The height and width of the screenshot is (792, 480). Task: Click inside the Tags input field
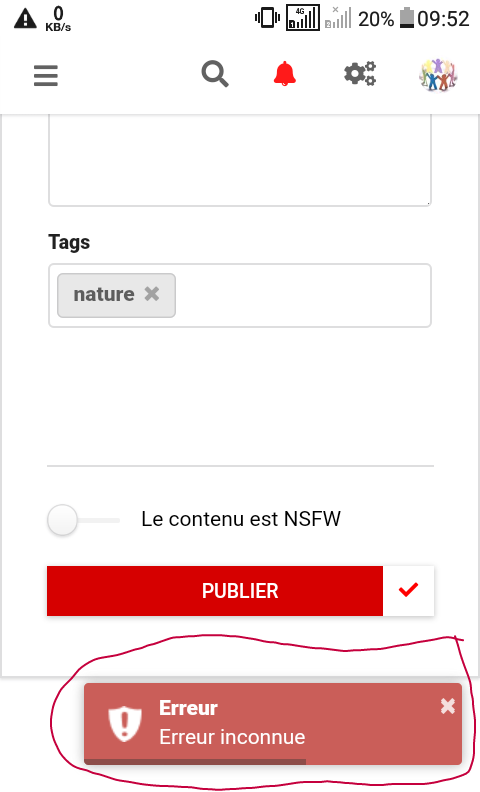pyautogui.click(x=303, y=295)
